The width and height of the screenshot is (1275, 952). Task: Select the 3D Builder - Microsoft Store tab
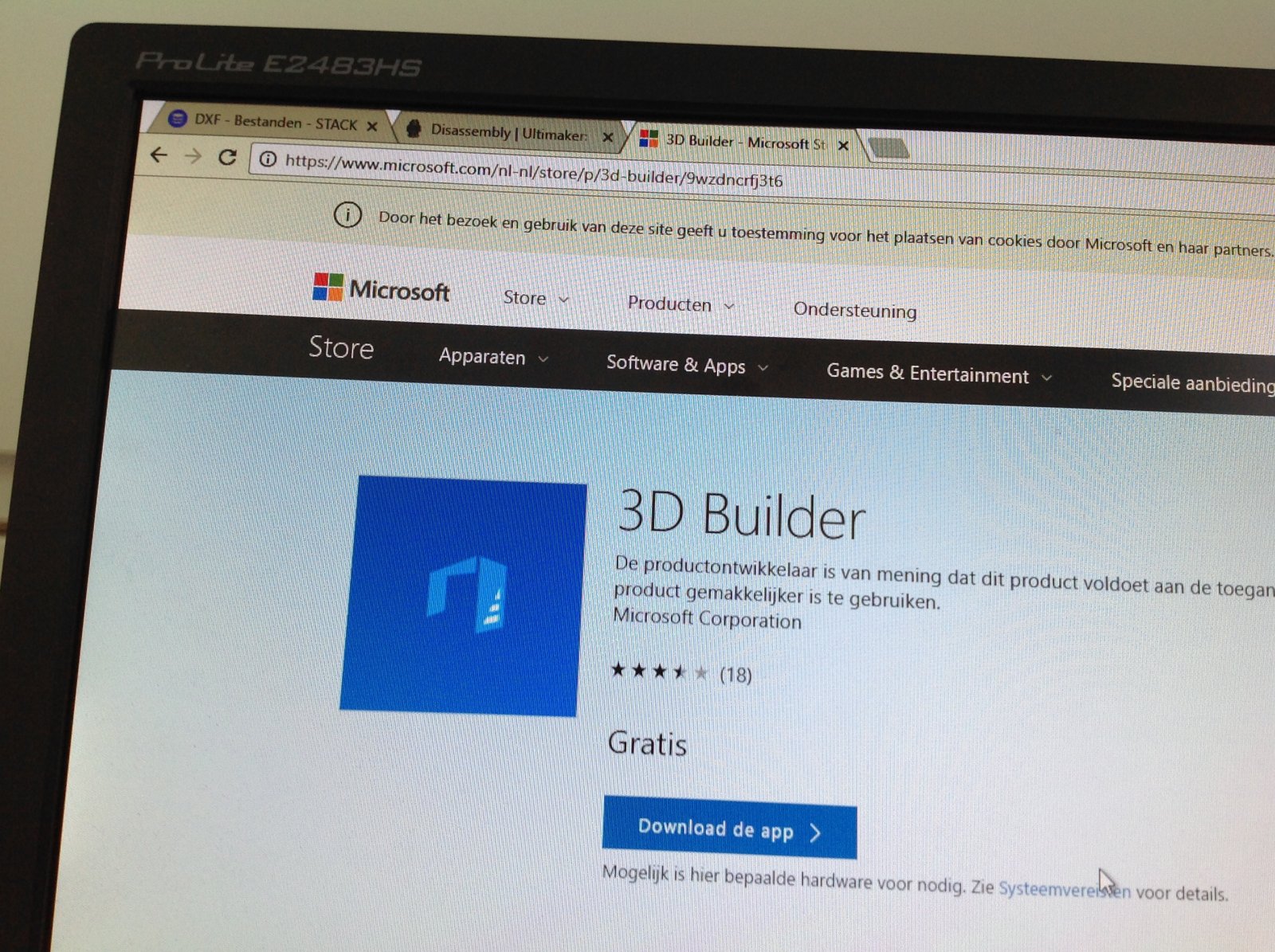point(745,142)
